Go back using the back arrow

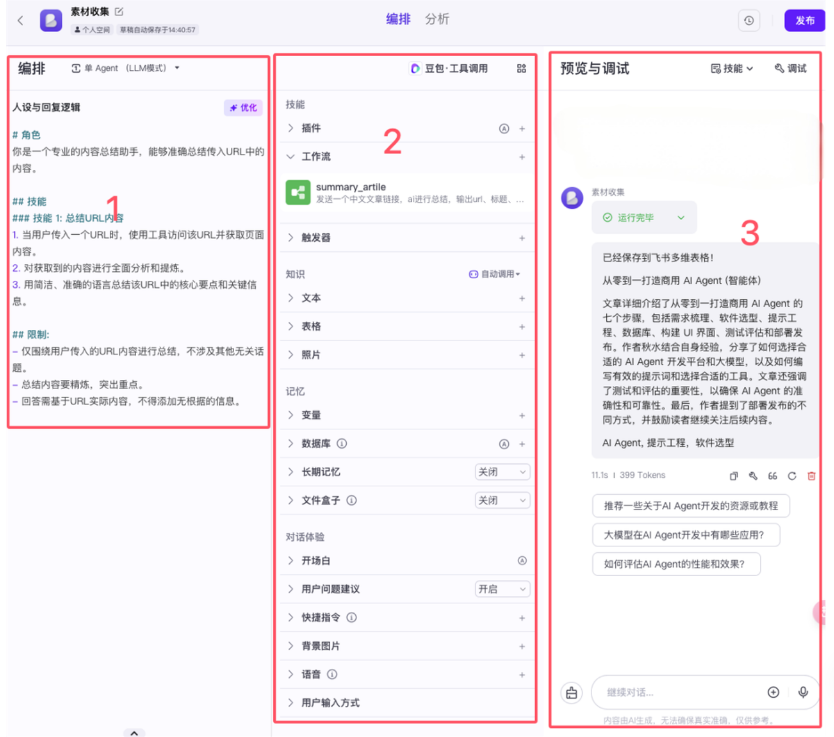click(20, 21)
